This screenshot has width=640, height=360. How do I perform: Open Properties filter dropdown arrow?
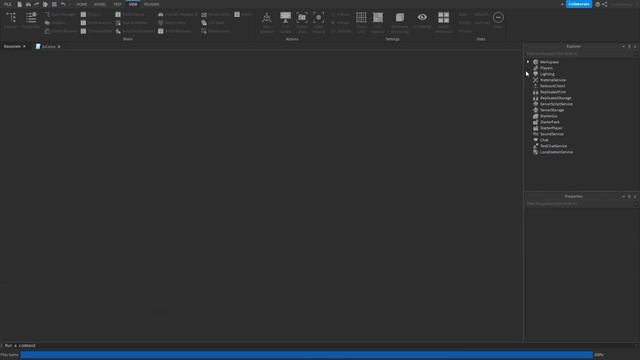(636, 204)
